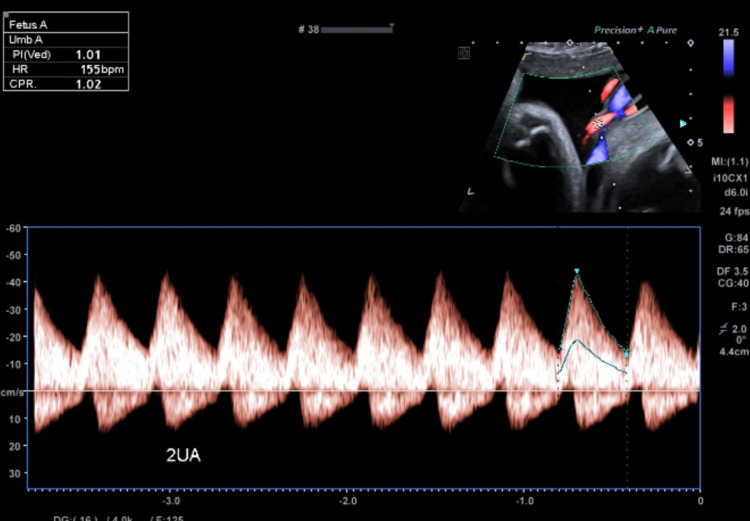Click the Doppler sample gate on the vessel
Image resolution: width=750 pixels, height=521 pixels.
pos(598,124)
